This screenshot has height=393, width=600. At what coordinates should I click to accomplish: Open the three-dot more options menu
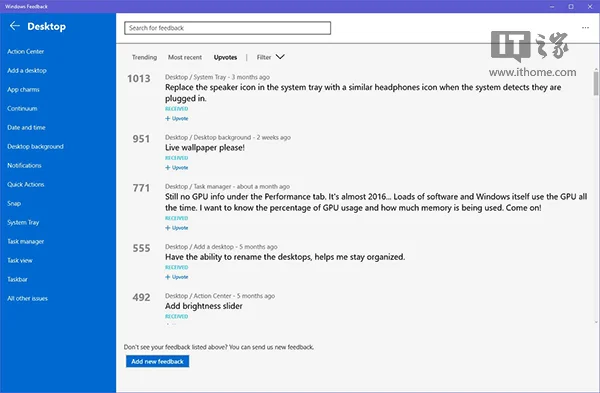[585, 28]
